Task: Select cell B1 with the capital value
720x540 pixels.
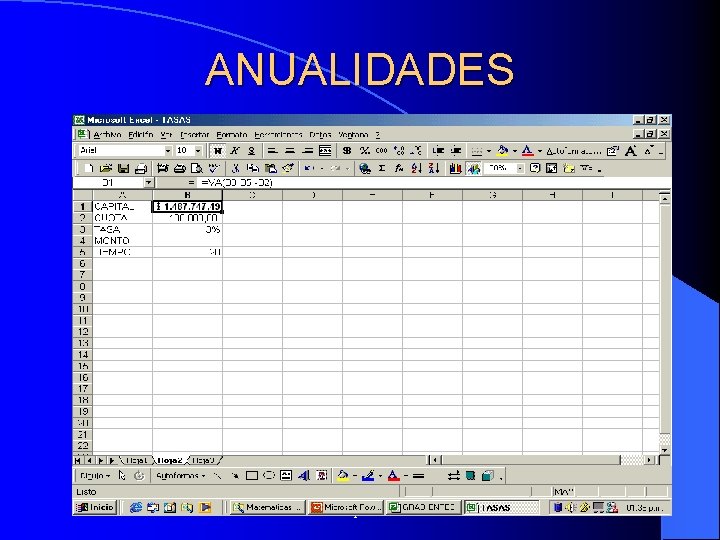Action: pyautogui.click(x=187, y=207)
